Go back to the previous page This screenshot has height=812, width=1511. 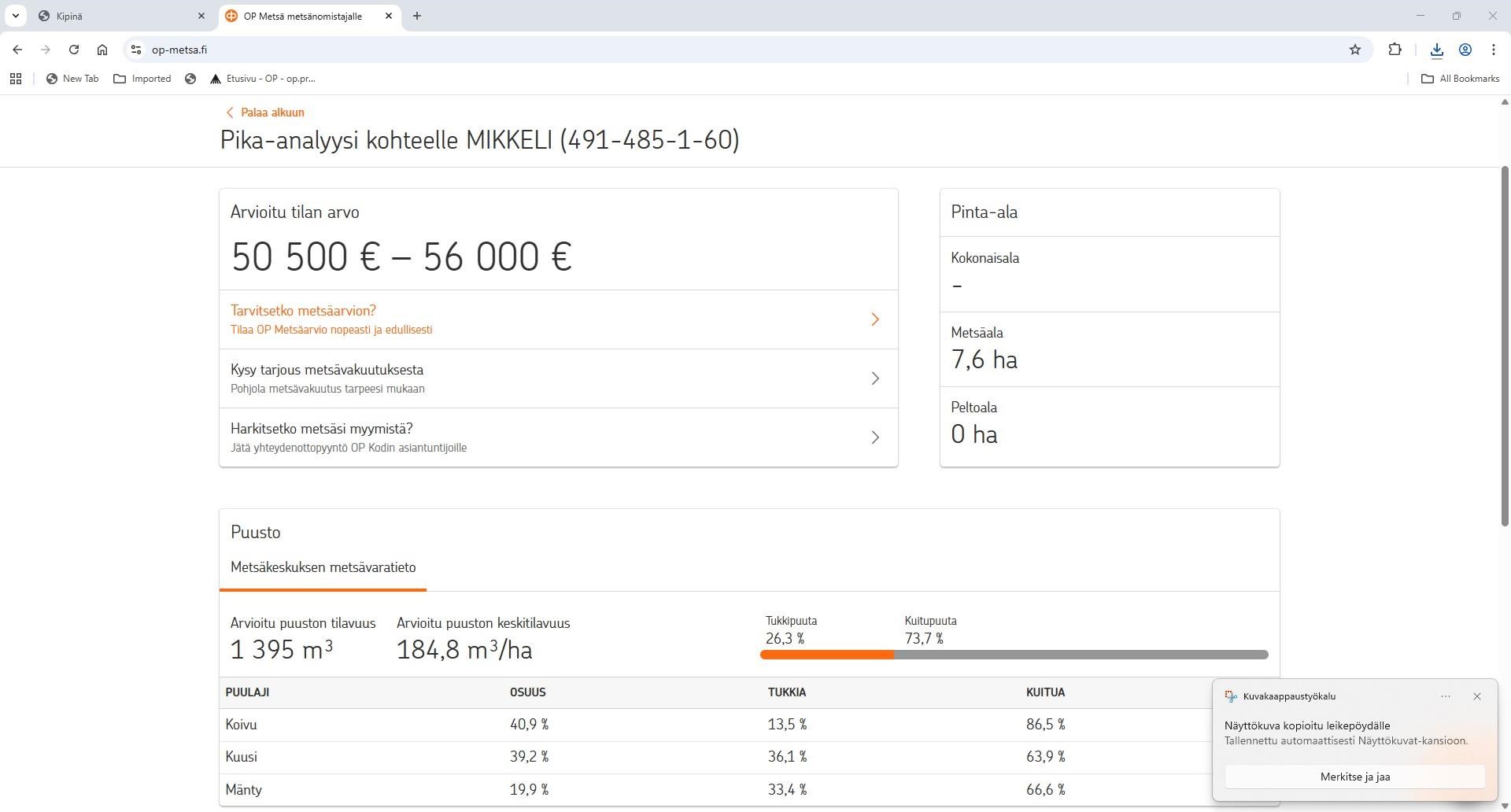point(17,50)
